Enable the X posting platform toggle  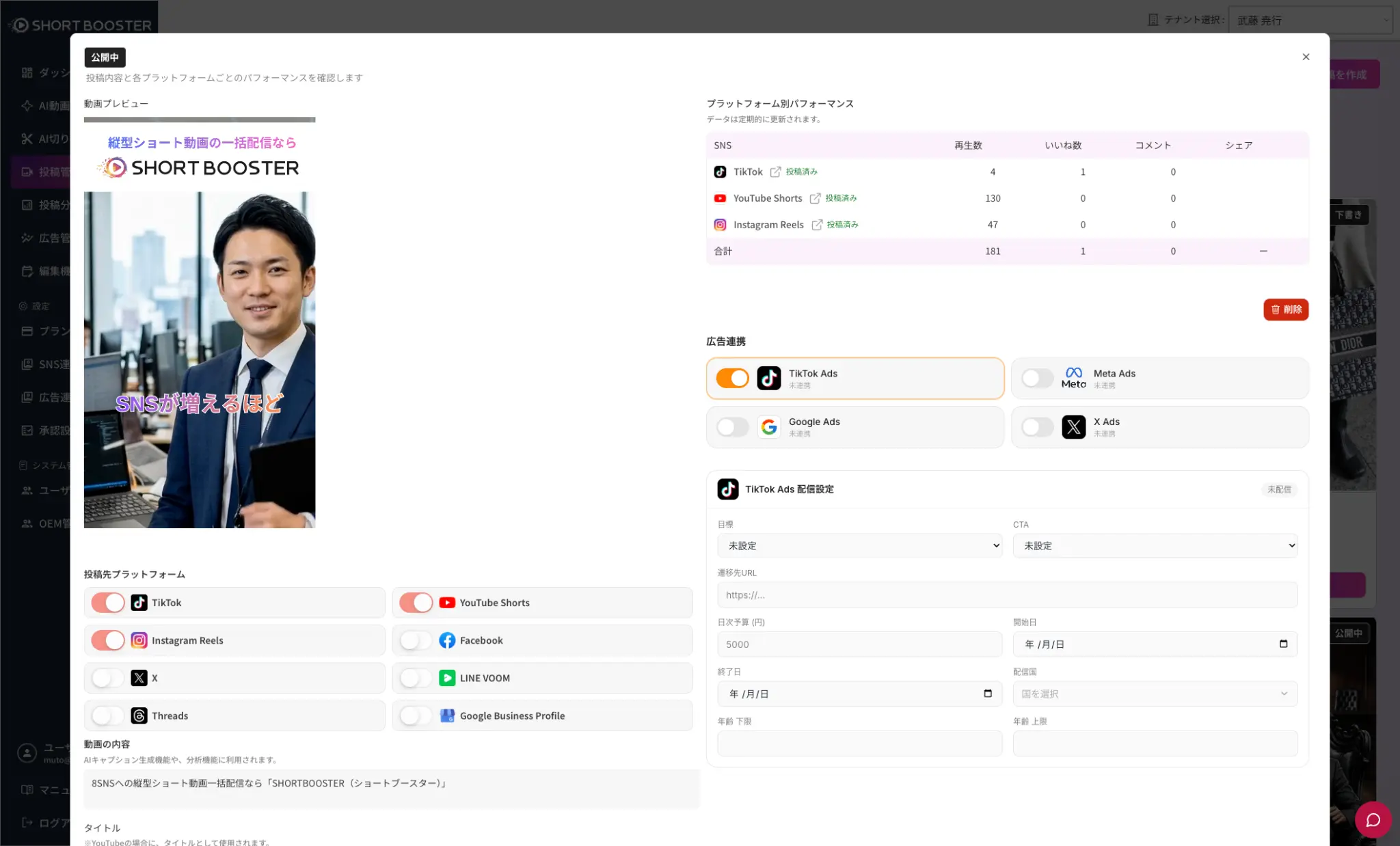point(108,678)
